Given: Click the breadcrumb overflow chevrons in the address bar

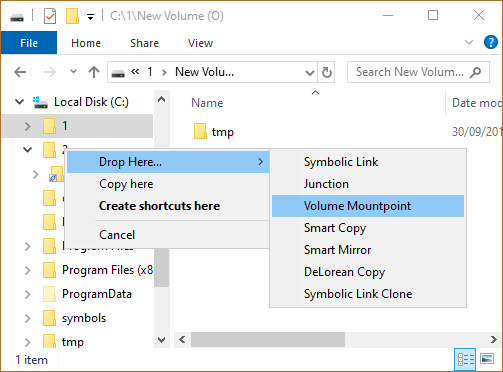Looking at the screenshot, I should pos(135,71).
